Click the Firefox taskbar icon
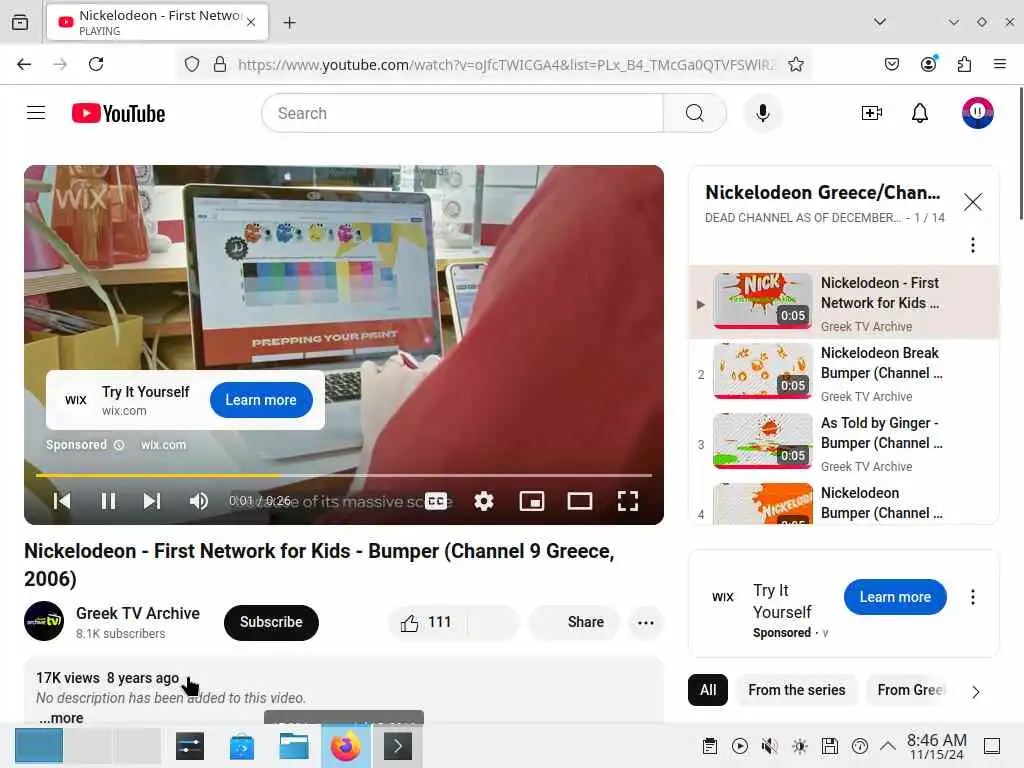1024x768 pixels. pos(345,746)
